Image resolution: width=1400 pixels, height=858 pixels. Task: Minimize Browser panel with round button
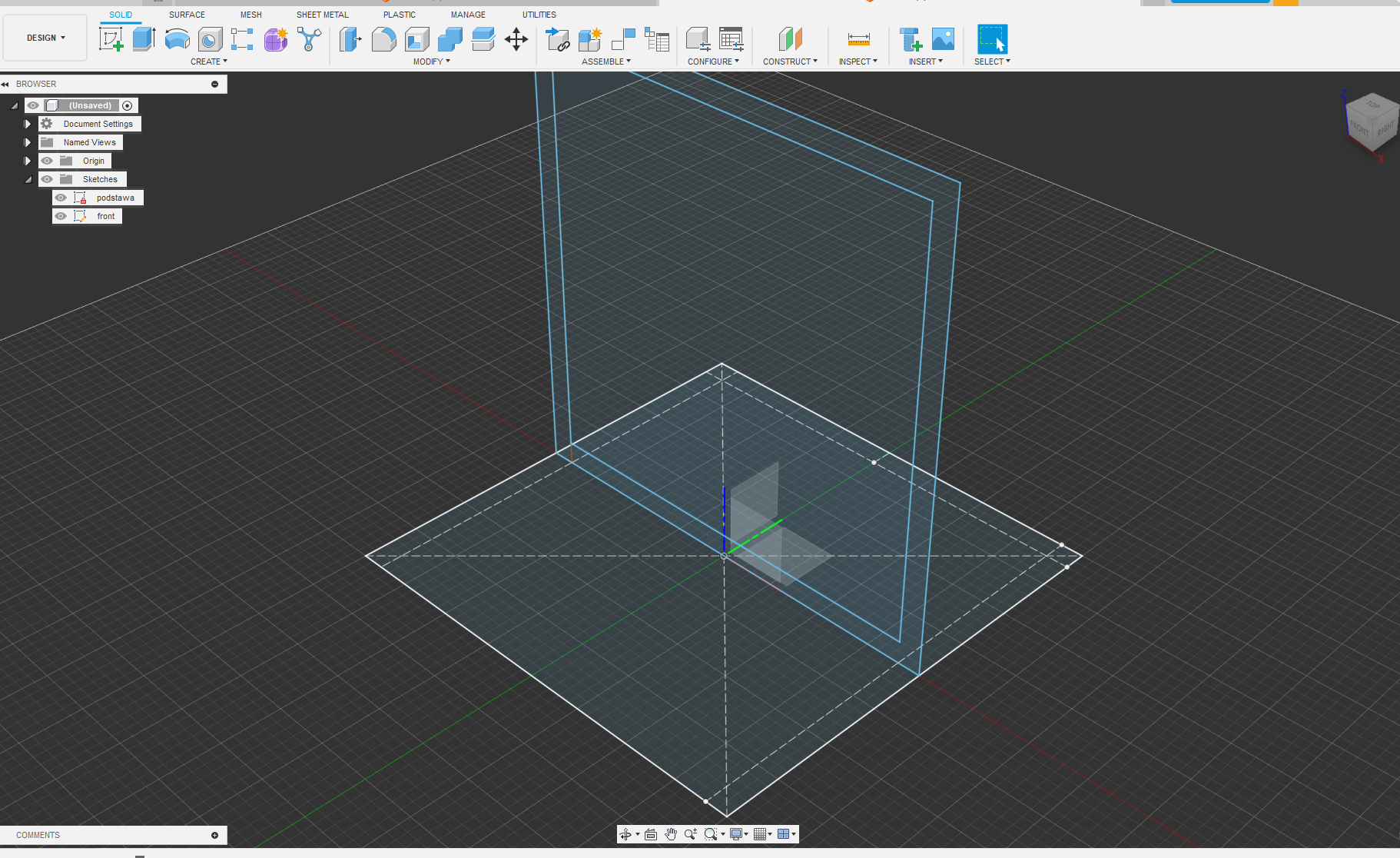pyautogui.click(x=214, y=84)
